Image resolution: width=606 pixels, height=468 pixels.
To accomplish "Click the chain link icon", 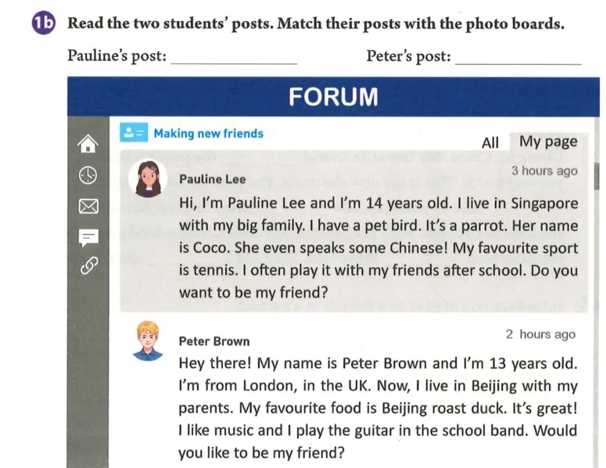I will click(x=88, y=265).
